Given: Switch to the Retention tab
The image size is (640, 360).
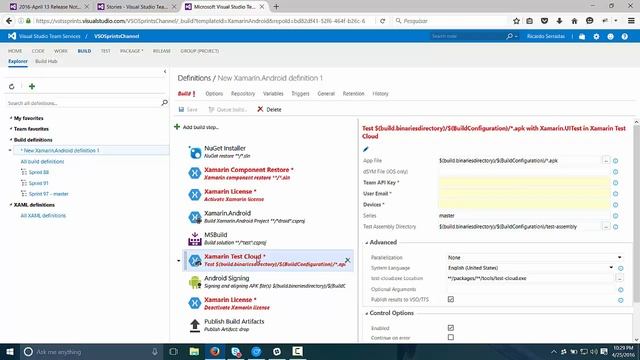Looking at the screenshot, I should (x=353, y=93).
